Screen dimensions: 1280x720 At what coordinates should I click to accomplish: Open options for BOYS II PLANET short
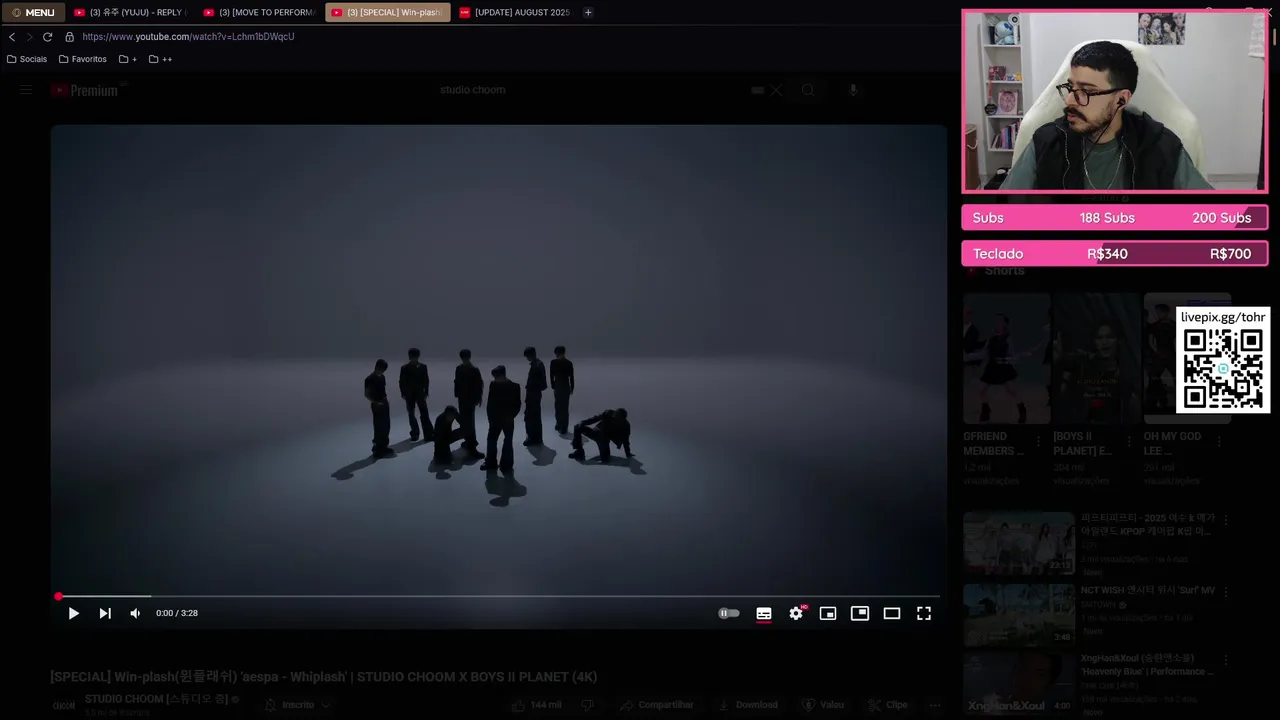click(1129, 441)
